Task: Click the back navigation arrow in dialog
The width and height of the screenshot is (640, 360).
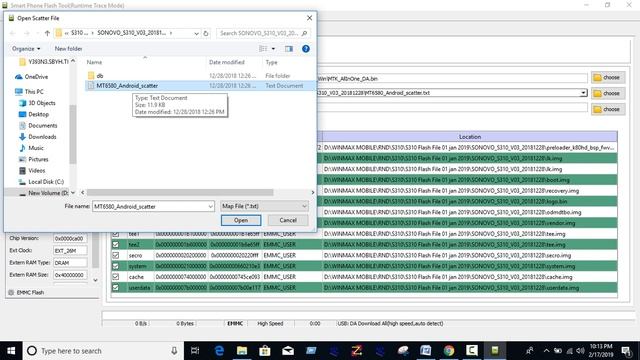Action: (x=12, y=33)
